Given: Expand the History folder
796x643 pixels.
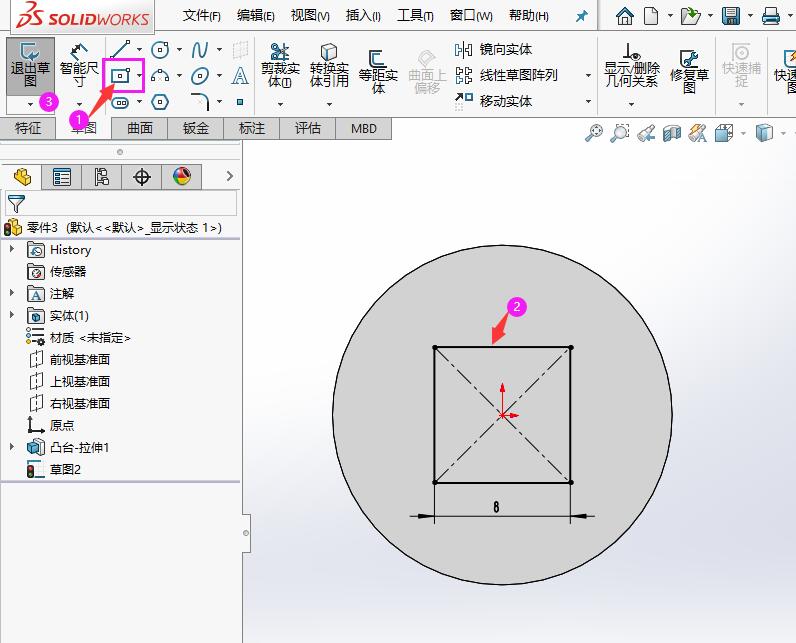Looking at the screenshot, I should coord(12,249).
